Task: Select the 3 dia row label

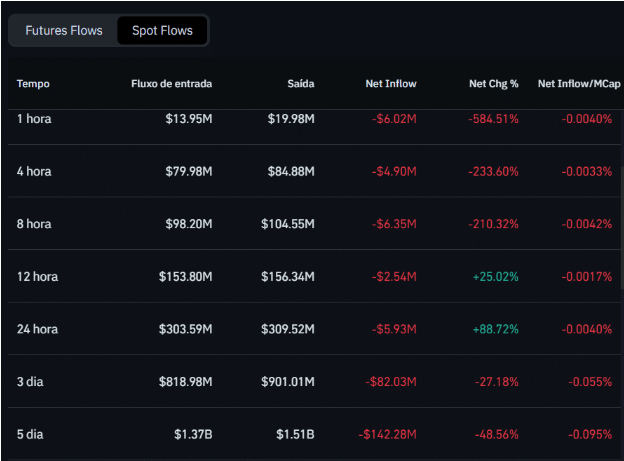Action: (30, 381)
